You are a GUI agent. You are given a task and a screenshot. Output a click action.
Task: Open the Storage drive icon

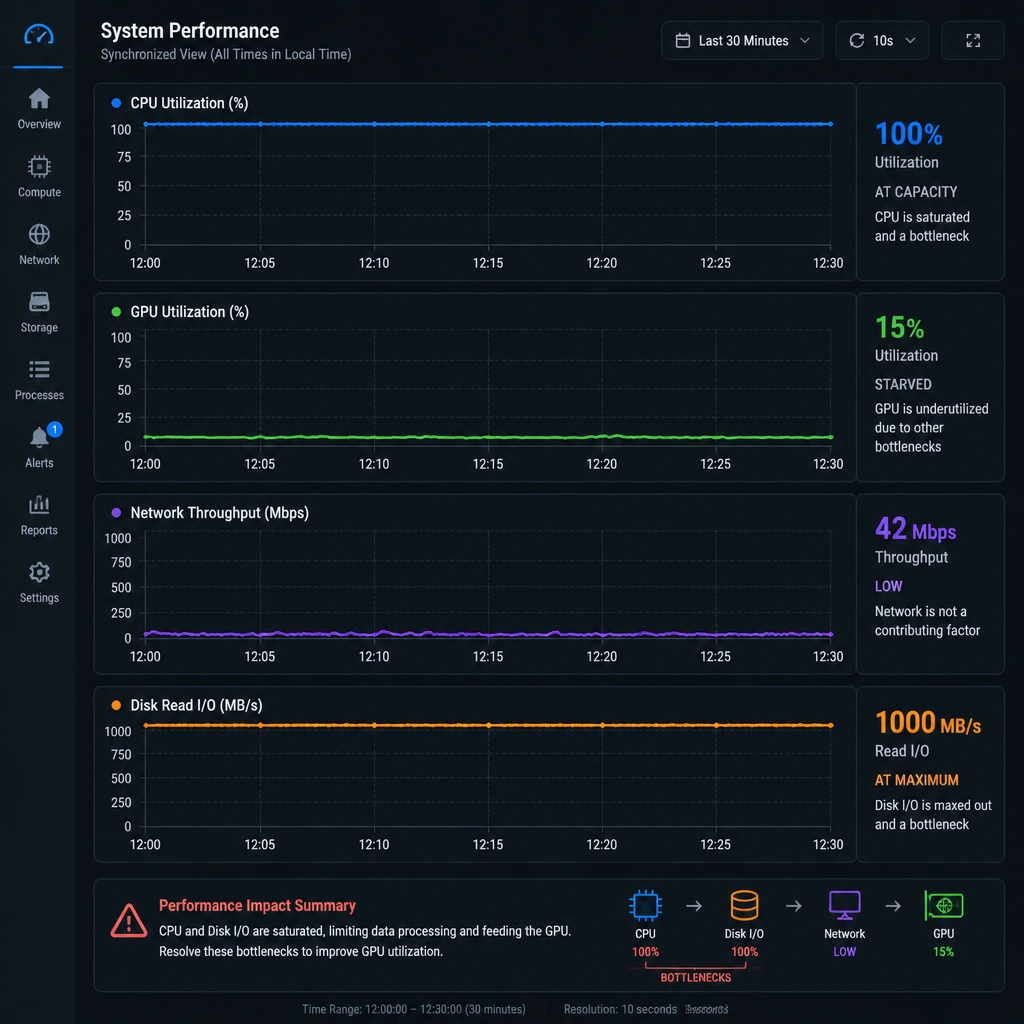click(x=39, y=302)
